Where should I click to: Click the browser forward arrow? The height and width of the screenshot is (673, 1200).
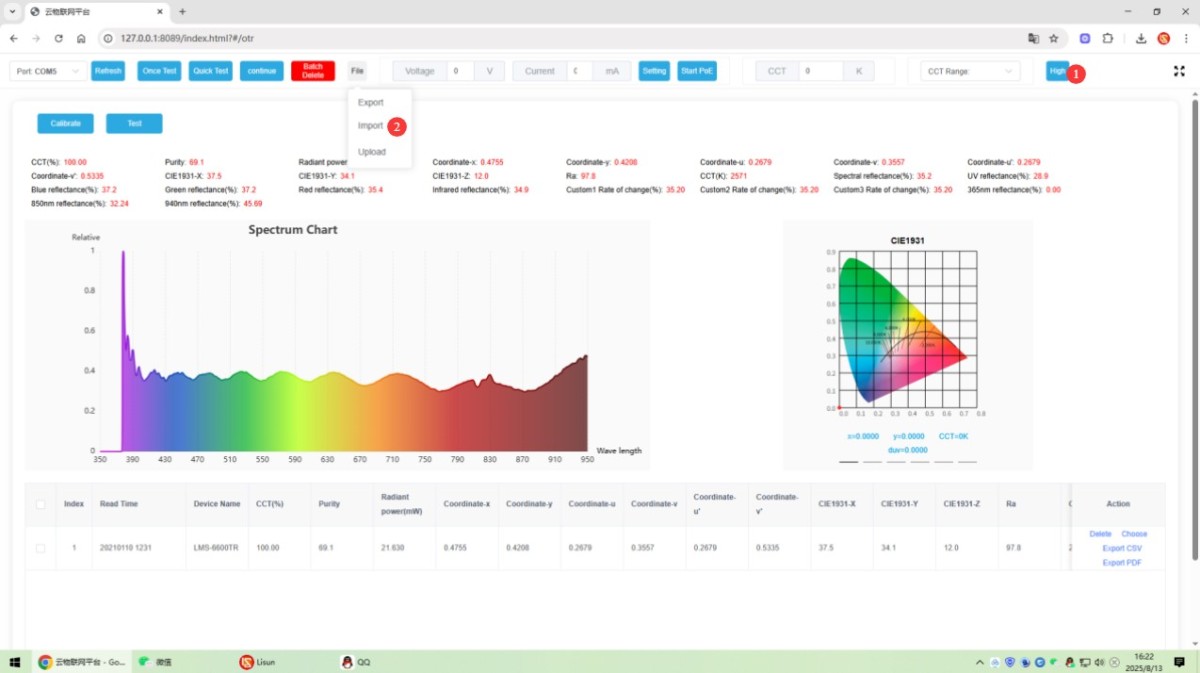[36, 38]
